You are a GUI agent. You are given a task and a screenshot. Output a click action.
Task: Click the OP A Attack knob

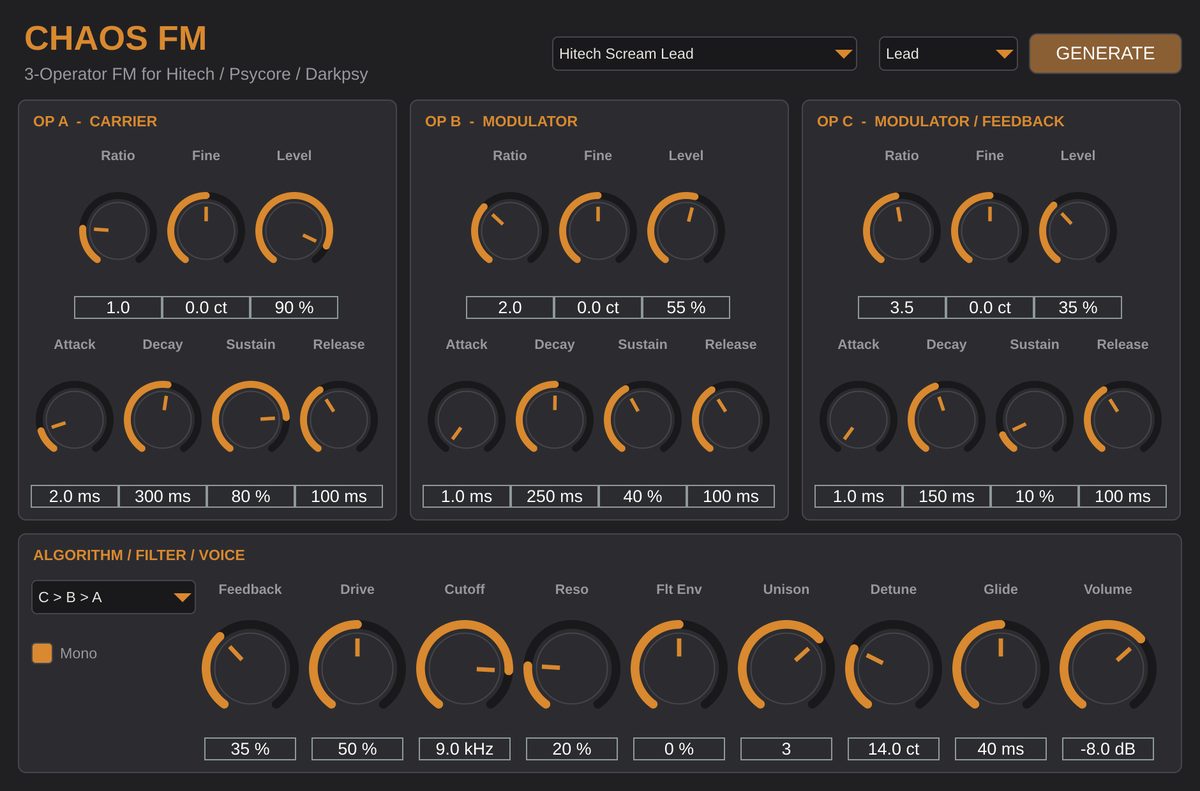(x=75, y=419)
